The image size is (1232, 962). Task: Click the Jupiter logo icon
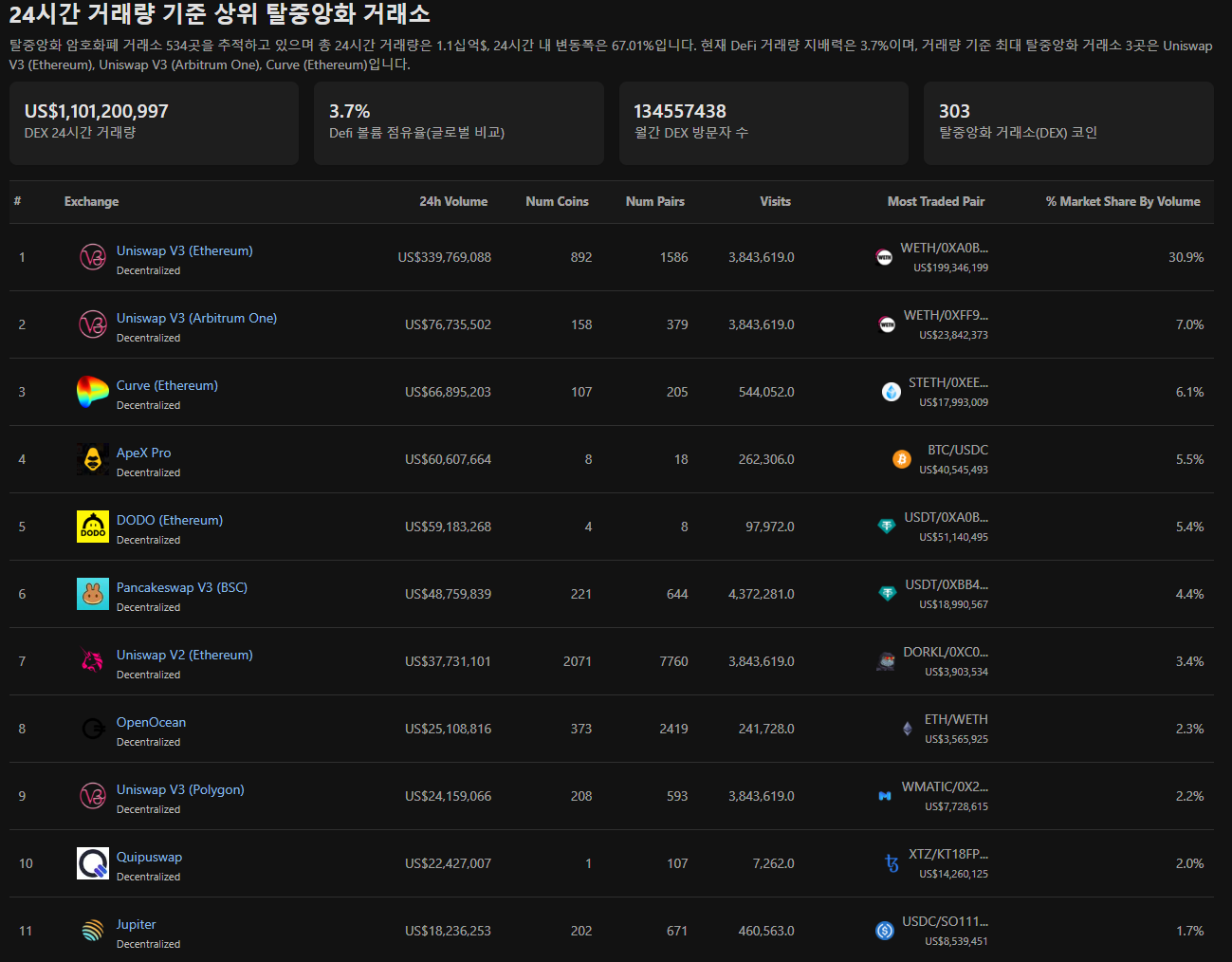pos(93,931)
